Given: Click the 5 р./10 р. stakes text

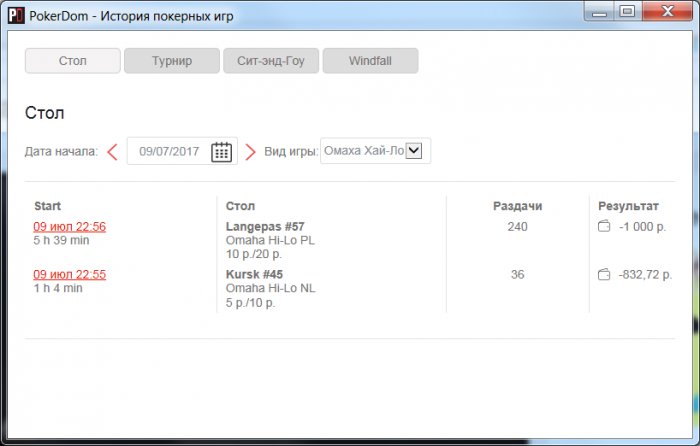Looking at the screenshot, I should pos(250,303).
